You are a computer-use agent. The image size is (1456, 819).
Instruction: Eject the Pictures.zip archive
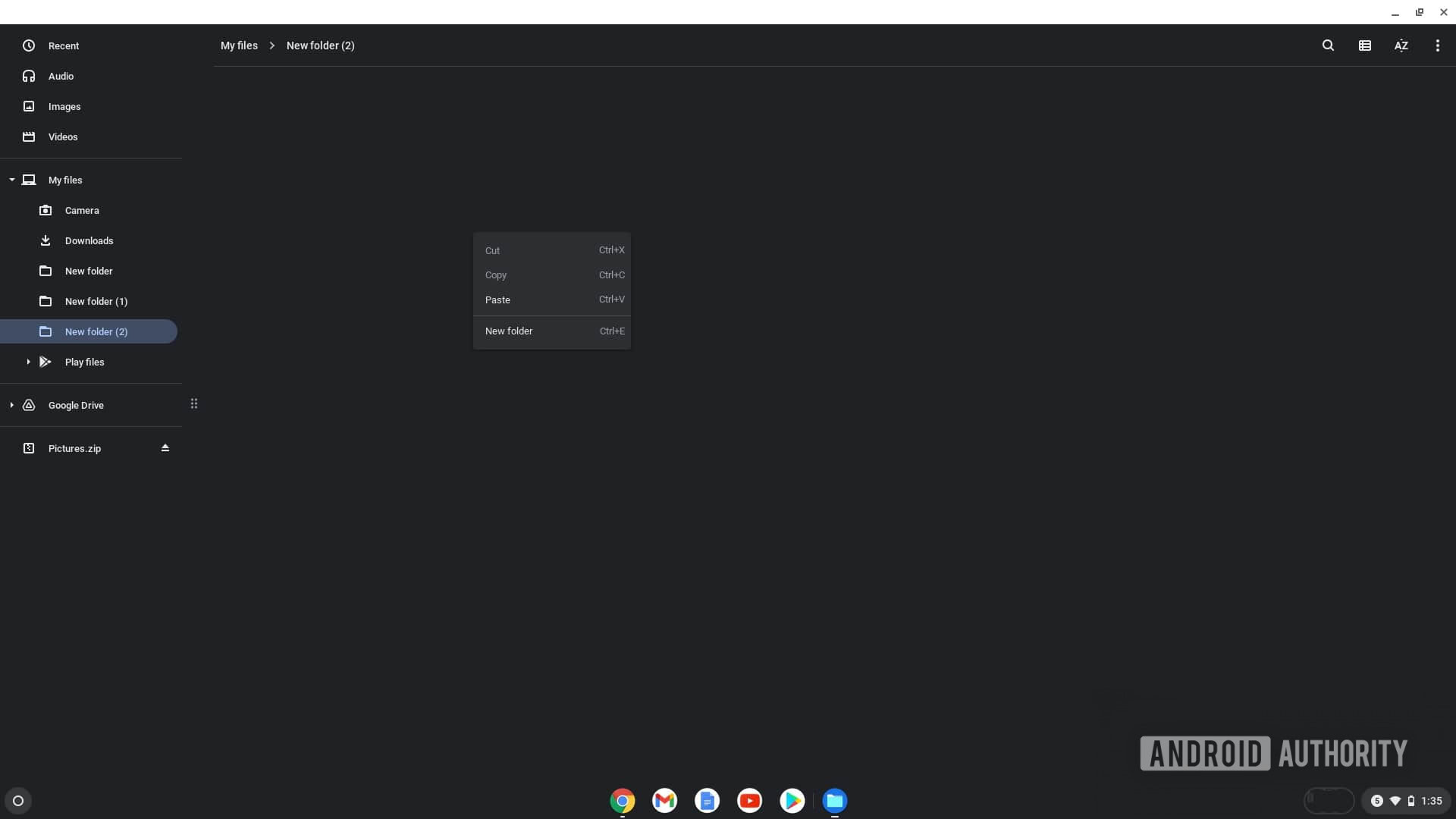[165, 448]
